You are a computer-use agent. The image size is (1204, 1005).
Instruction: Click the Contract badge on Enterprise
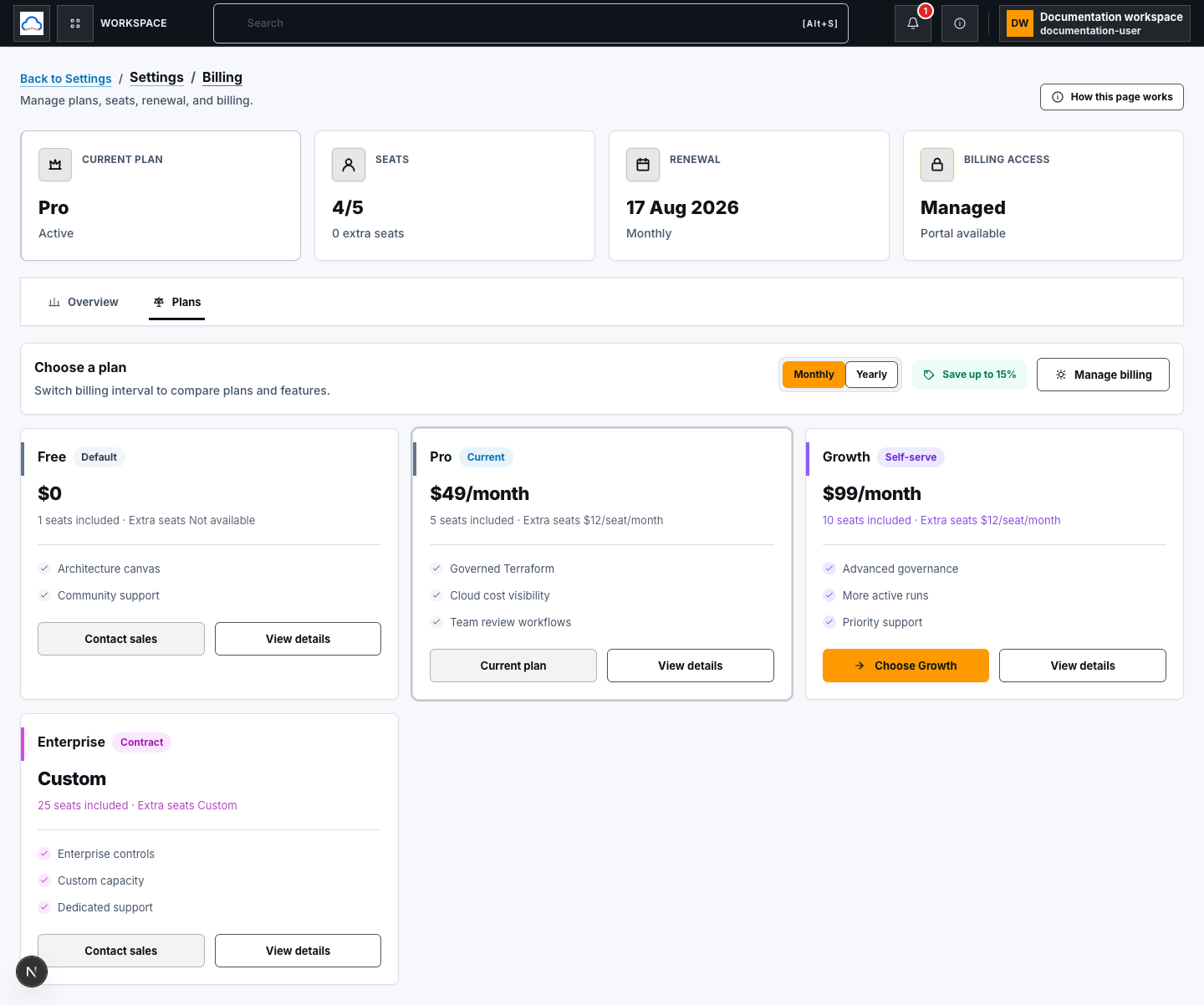click(141, 742)
